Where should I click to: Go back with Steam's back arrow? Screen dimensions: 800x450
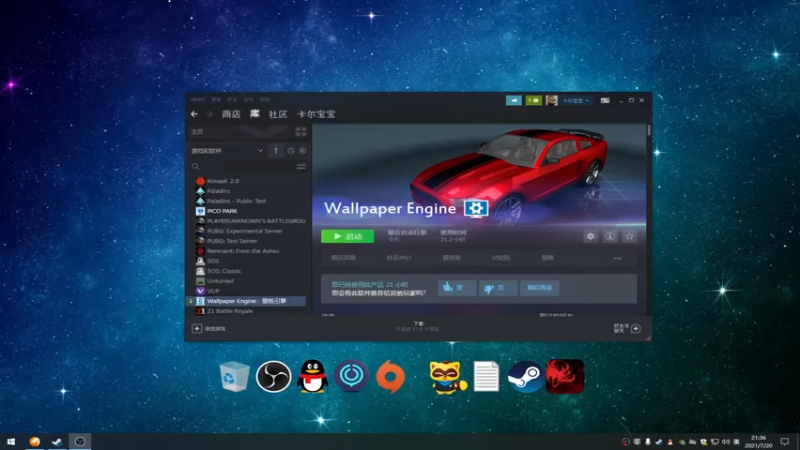(x=194, y=114)
